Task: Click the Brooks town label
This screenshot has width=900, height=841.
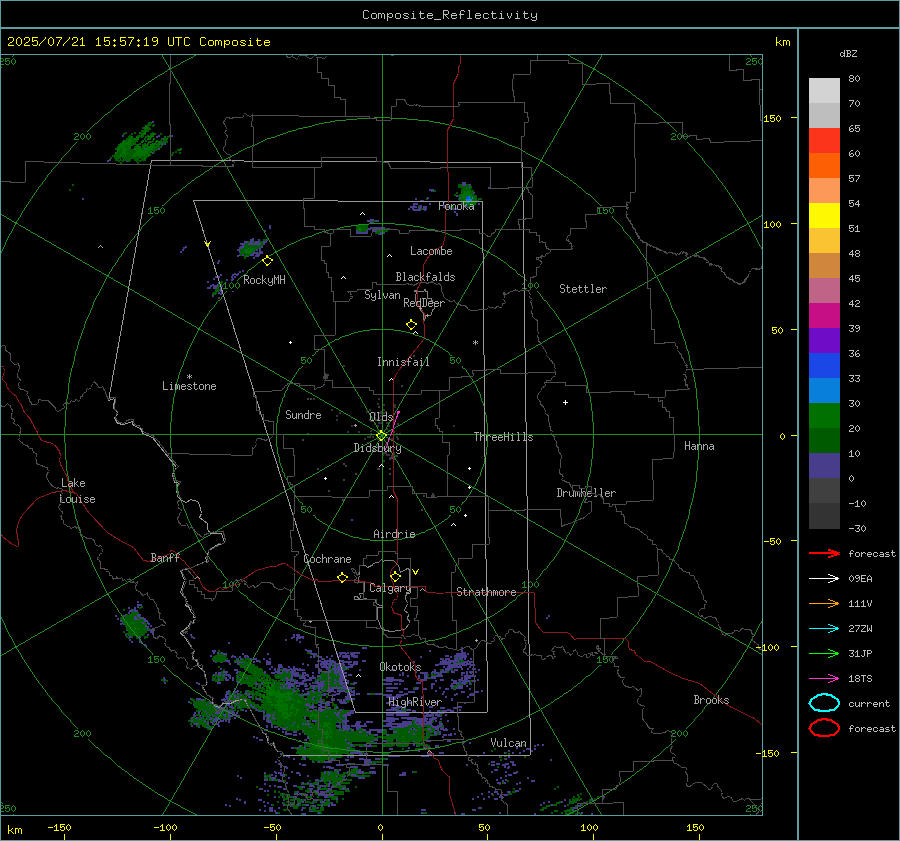Action: 711,700
